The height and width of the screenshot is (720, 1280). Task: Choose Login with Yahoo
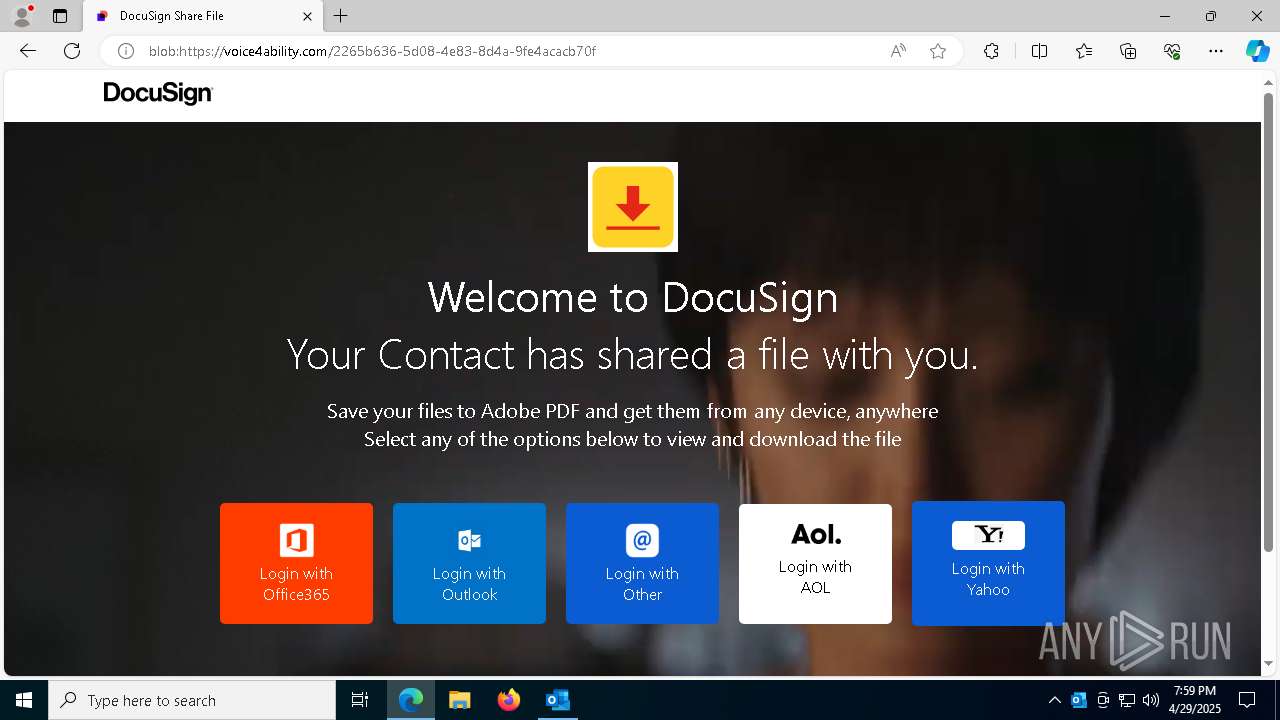pos(988,563)
